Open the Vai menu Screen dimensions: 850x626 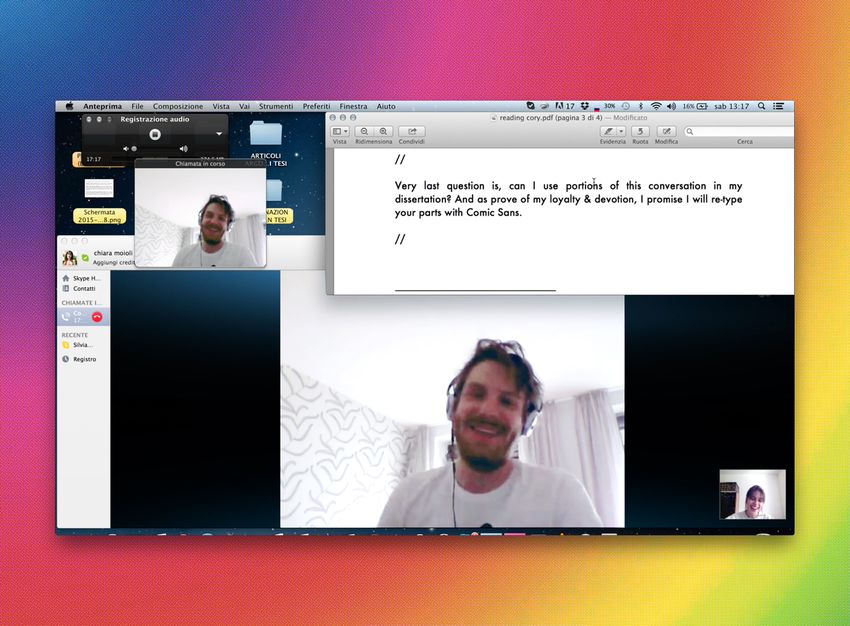pyautogui.click(x=244, y=106)
